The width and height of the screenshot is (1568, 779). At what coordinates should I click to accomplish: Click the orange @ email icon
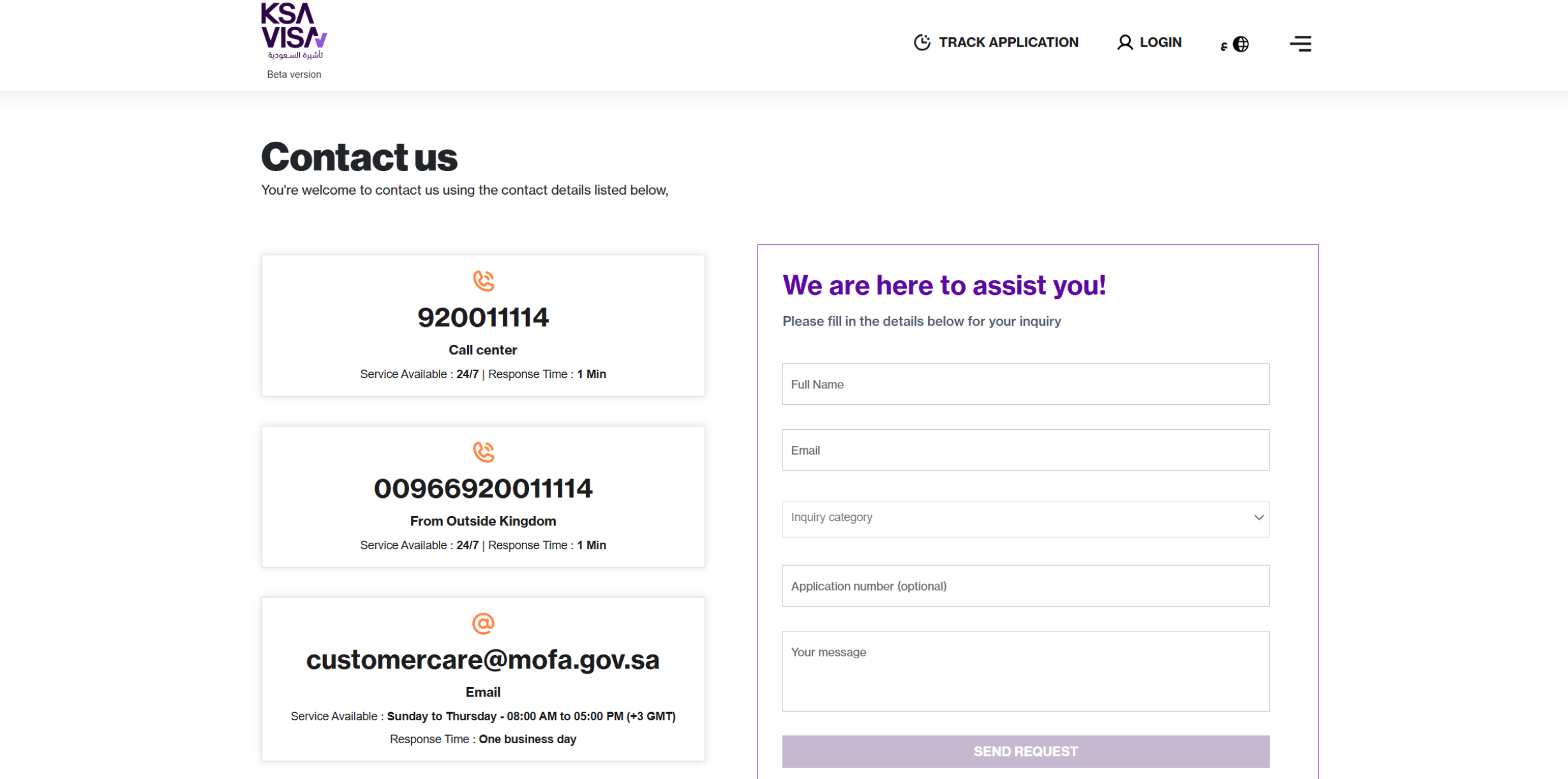[x=483, y=623]
